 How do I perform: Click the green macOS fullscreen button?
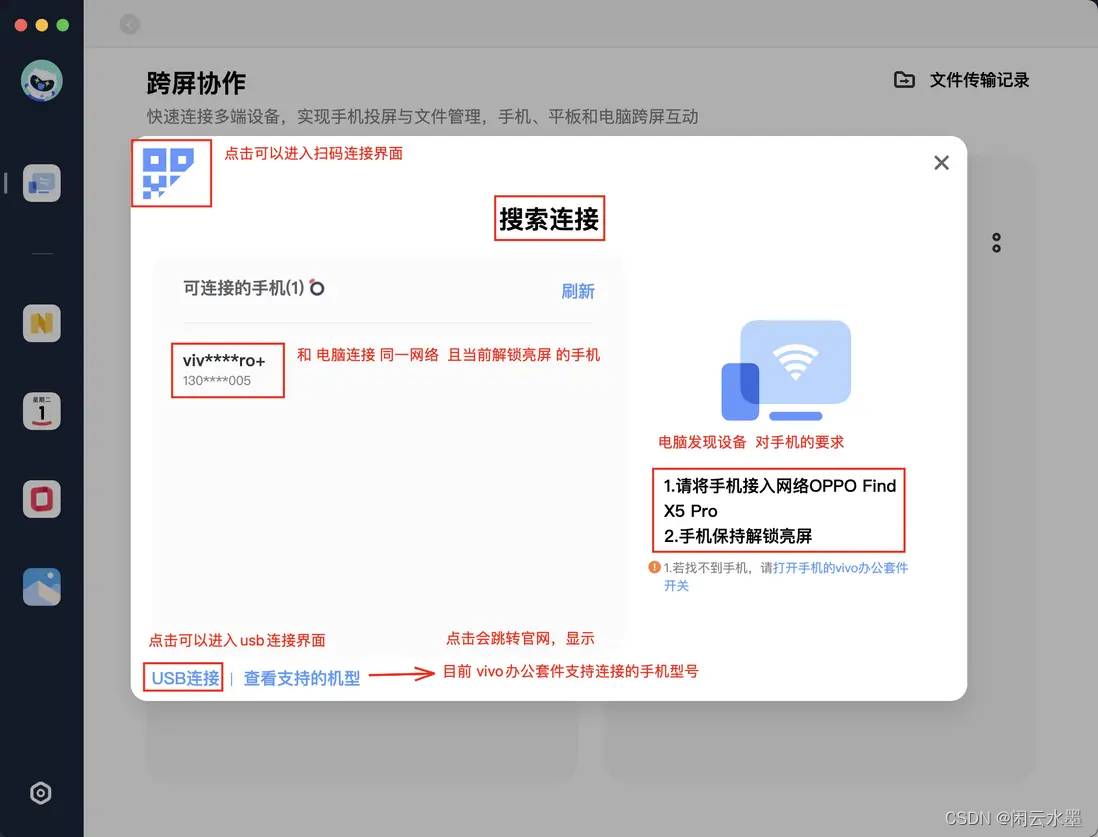(62, 25)
